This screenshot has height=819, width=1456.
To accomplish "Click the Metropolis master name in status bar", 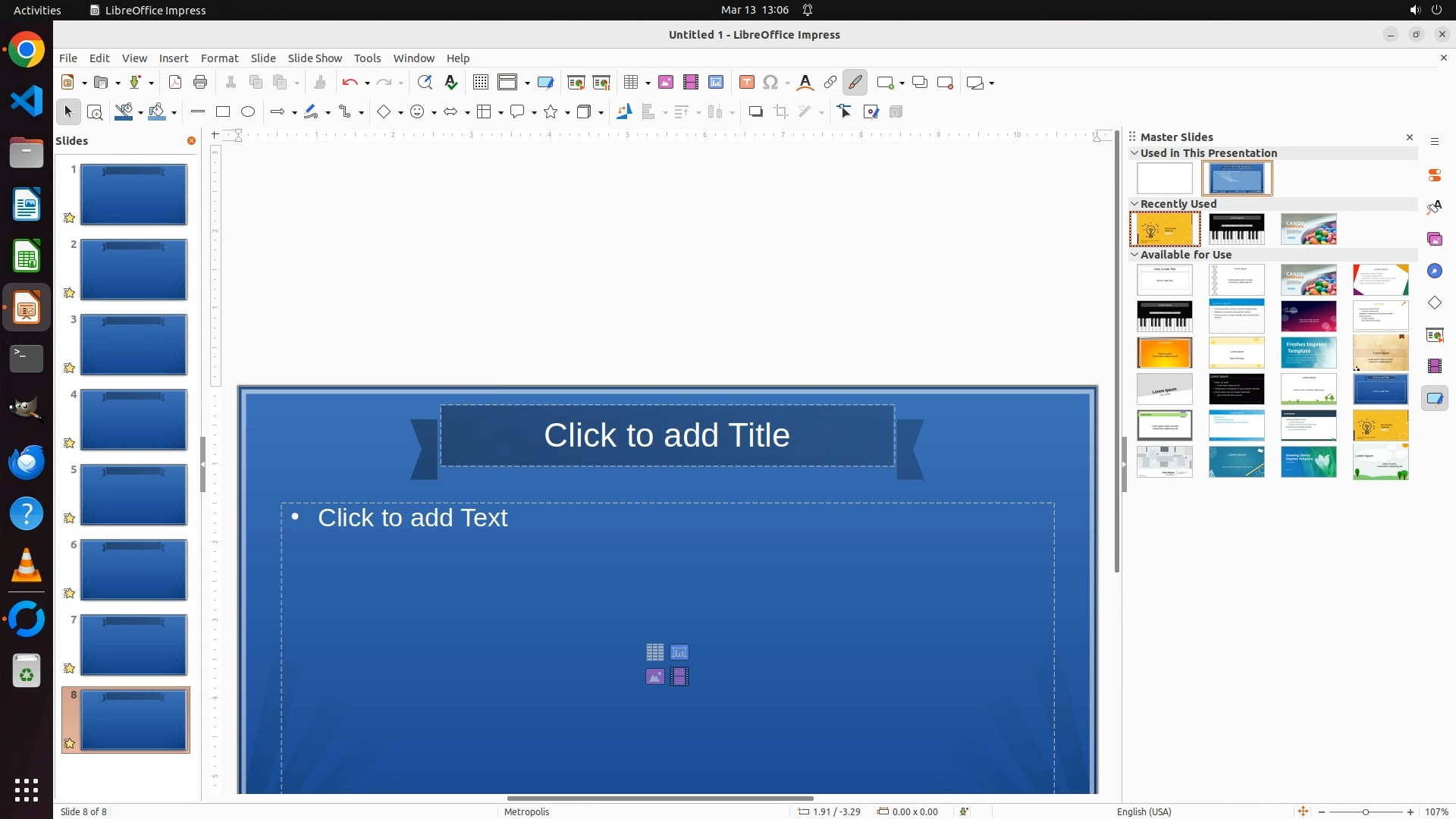I will click(x=526, y=811).
